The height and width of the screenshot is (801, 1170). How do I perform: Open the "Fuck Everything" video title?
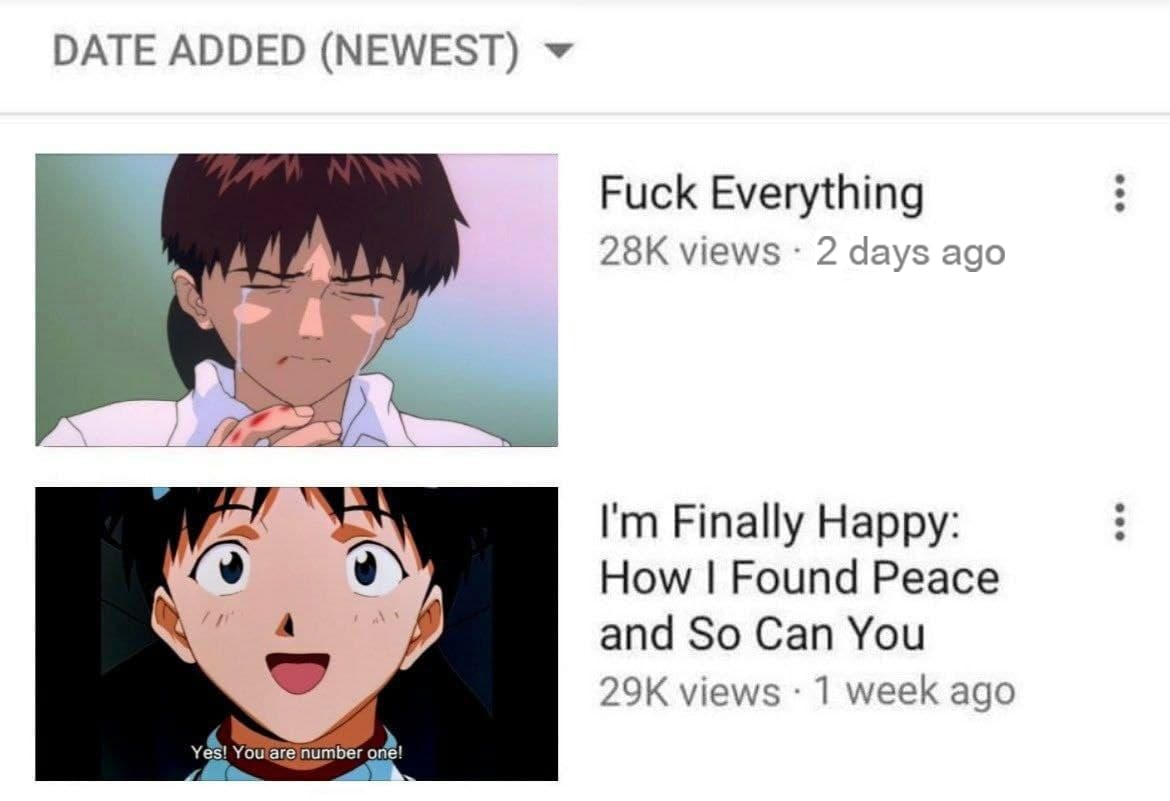[x=762, y=194]
